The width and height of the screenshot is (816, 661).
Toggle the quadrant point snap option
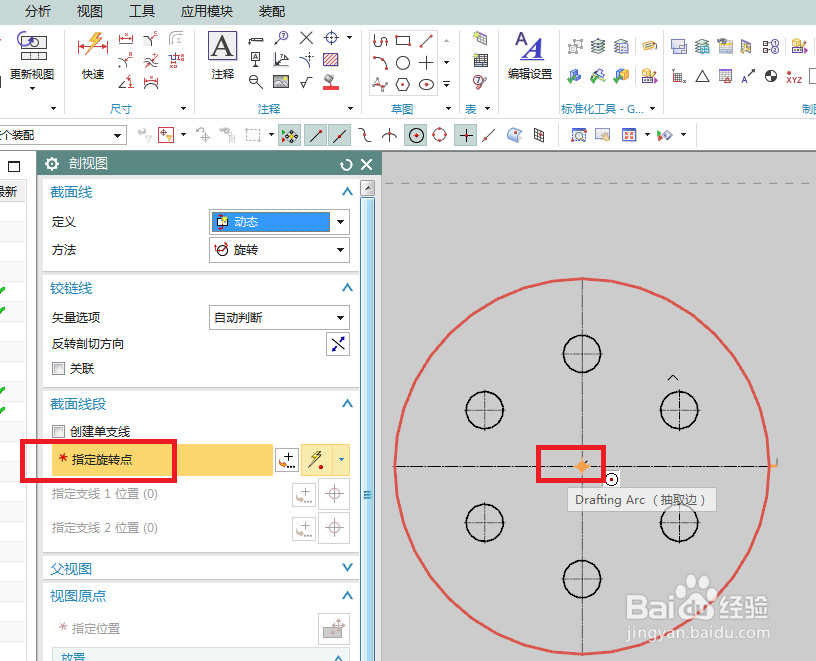coord(440,135)
